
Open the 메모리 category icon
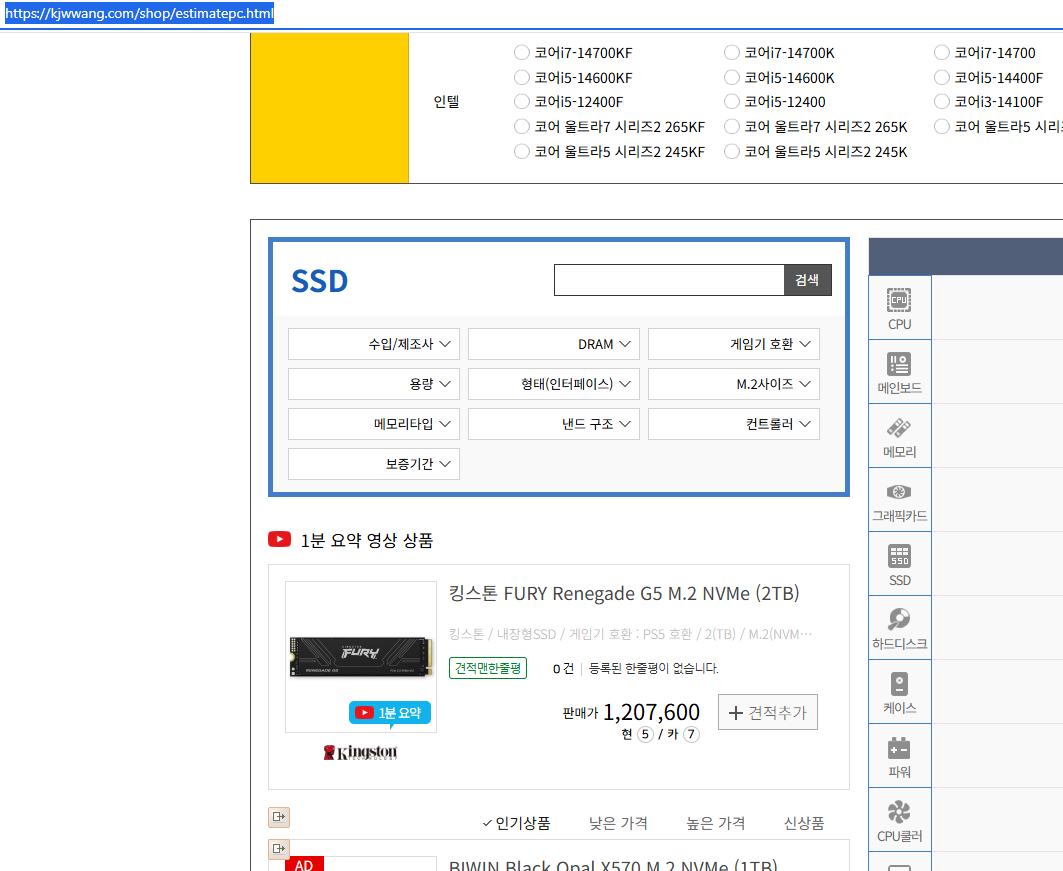coord(900,437)
